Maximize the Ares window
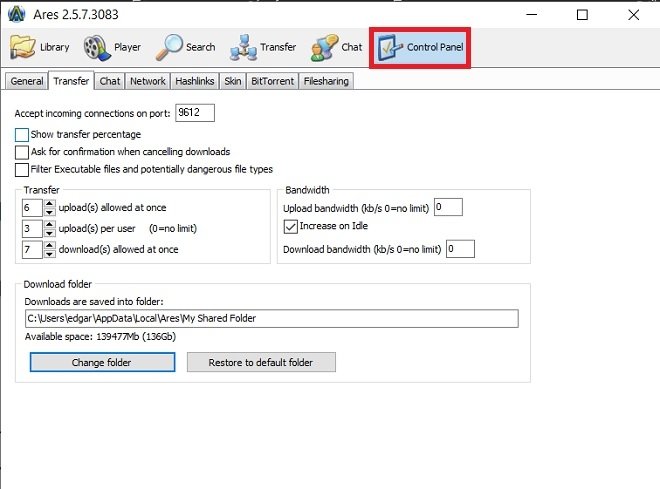The height and width of the screenshot is (489, 660). (x=582, y=15)
